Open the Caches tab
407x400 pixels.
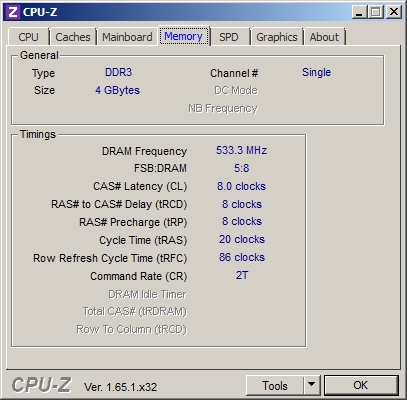(x=73, y=37)
